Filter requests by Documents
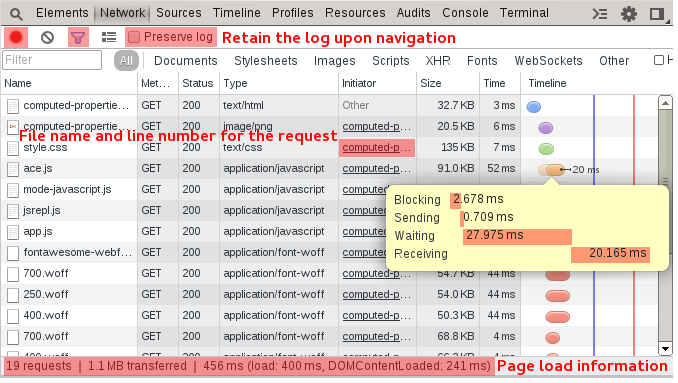678x383 pixels. (x=185, y=61)
